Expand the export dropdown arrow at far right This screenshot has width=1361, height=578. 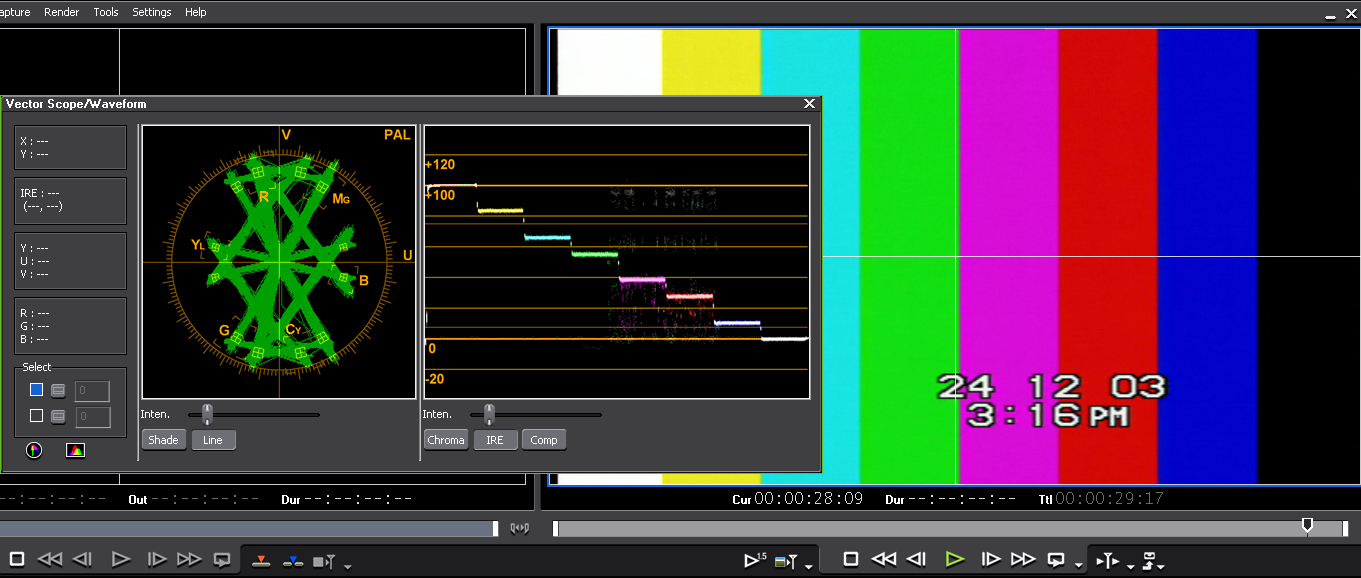pos(1161,565)
